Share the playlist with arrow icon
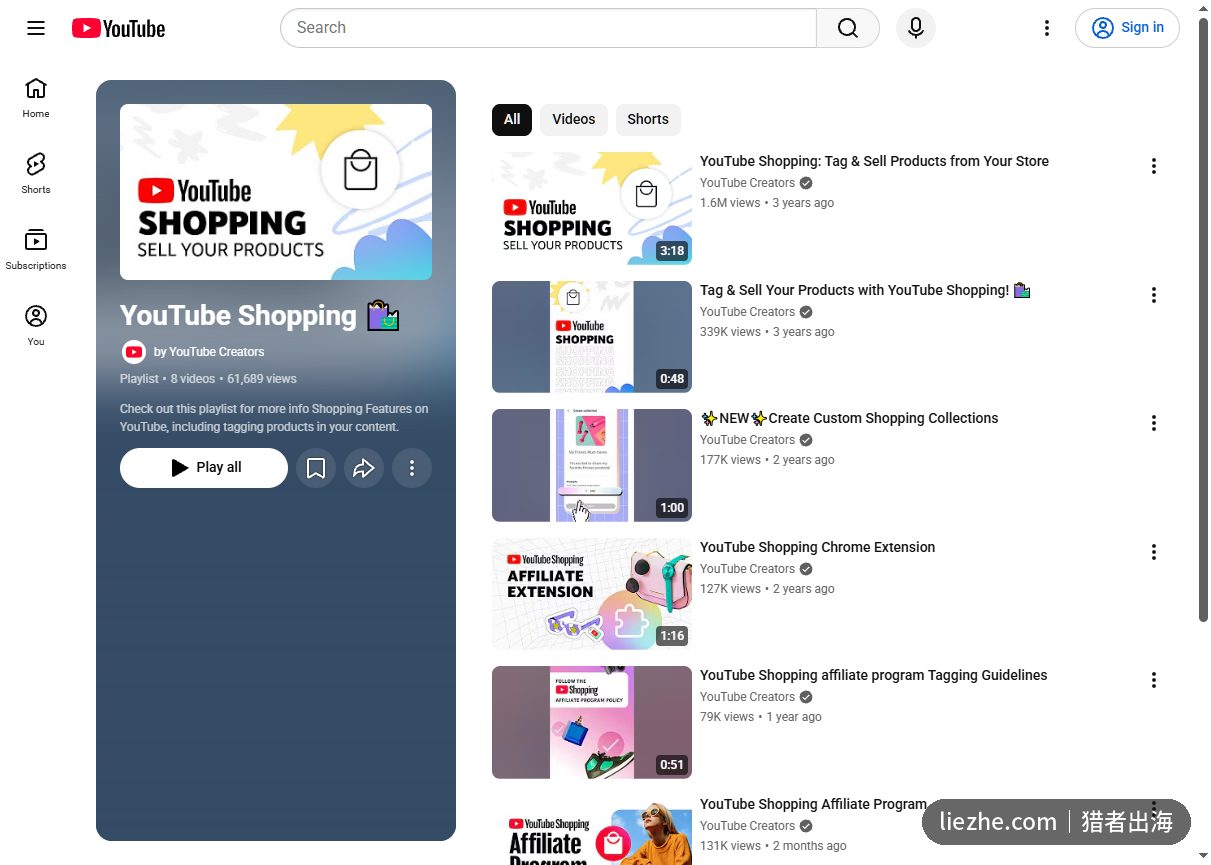The image size is (1211, 865). pyautogui.click(x=364, y=468)
